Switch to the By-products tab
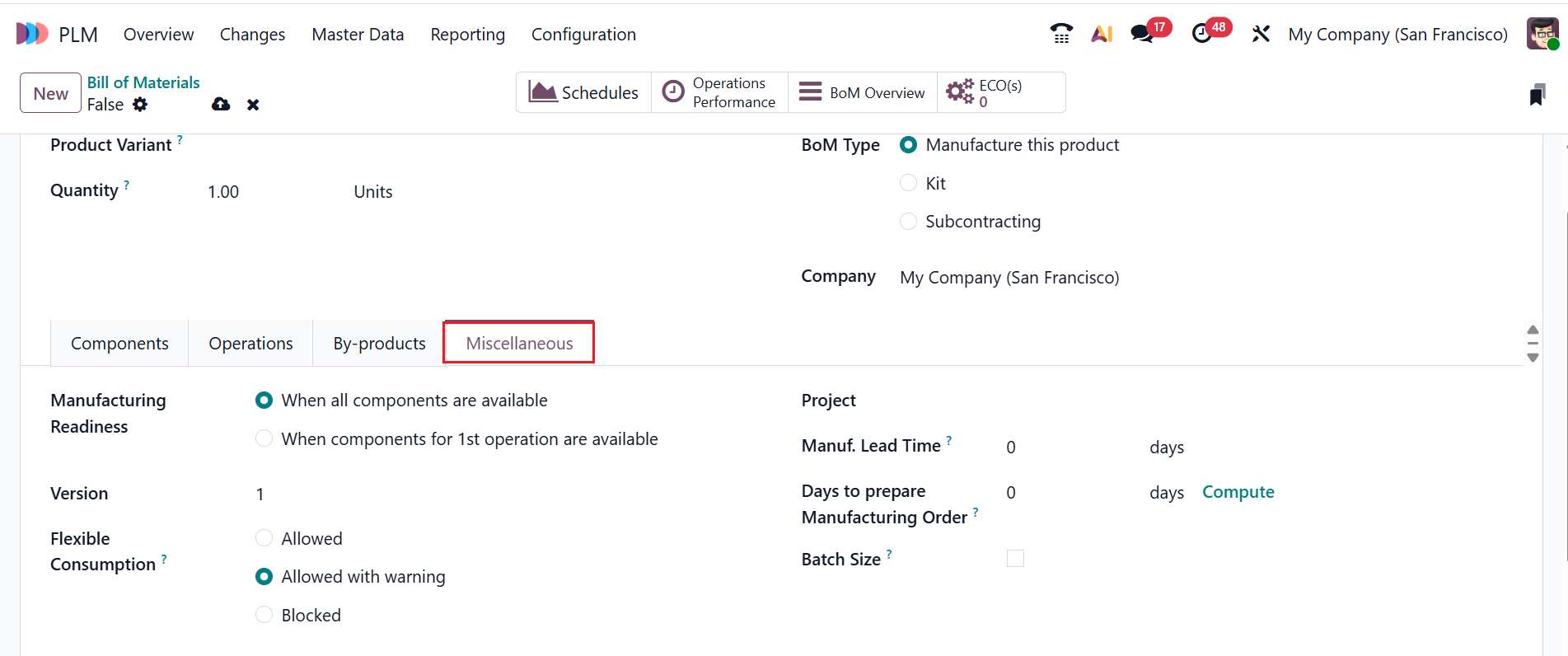The height and width of the screenshot is (656, 1568). [378, 343]
